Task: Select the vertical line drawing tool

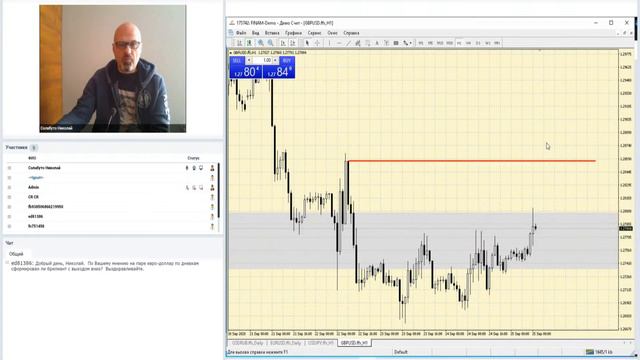Action: coord(329,43)
